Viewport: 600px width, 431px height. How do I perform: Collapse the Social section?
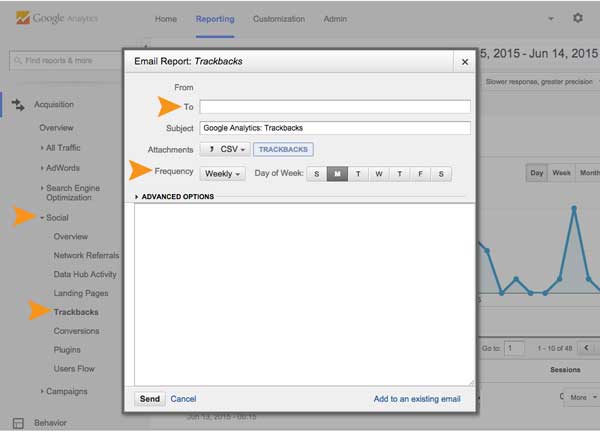pos(55,218)
